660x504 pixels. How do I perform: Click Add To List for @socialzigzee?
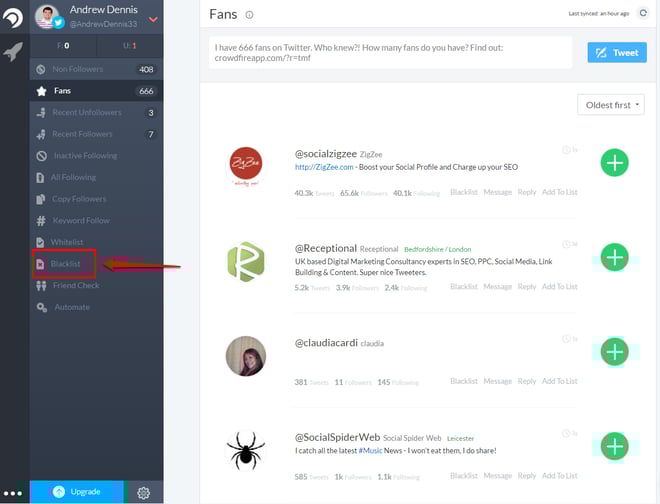(x=559, y=192)
